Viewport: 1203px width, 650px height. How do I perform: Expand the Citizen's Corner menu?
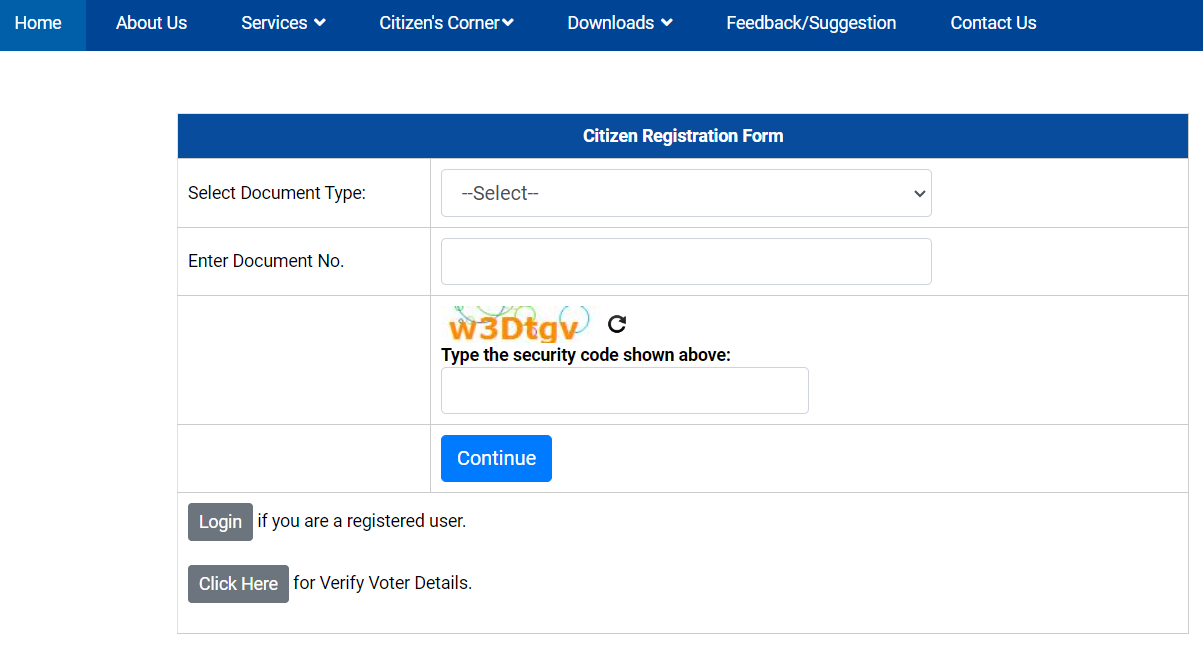pyautogui.click(x=446, y=23)
